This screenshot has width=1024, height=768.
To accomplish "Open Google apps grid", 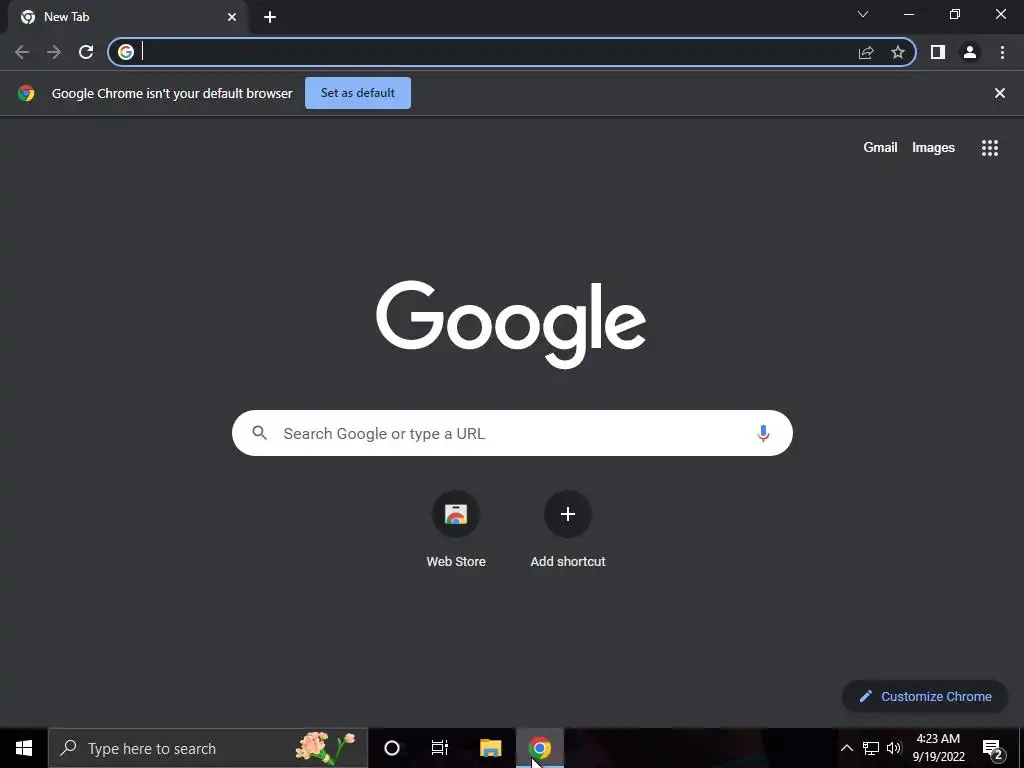I will pos(990,148).
